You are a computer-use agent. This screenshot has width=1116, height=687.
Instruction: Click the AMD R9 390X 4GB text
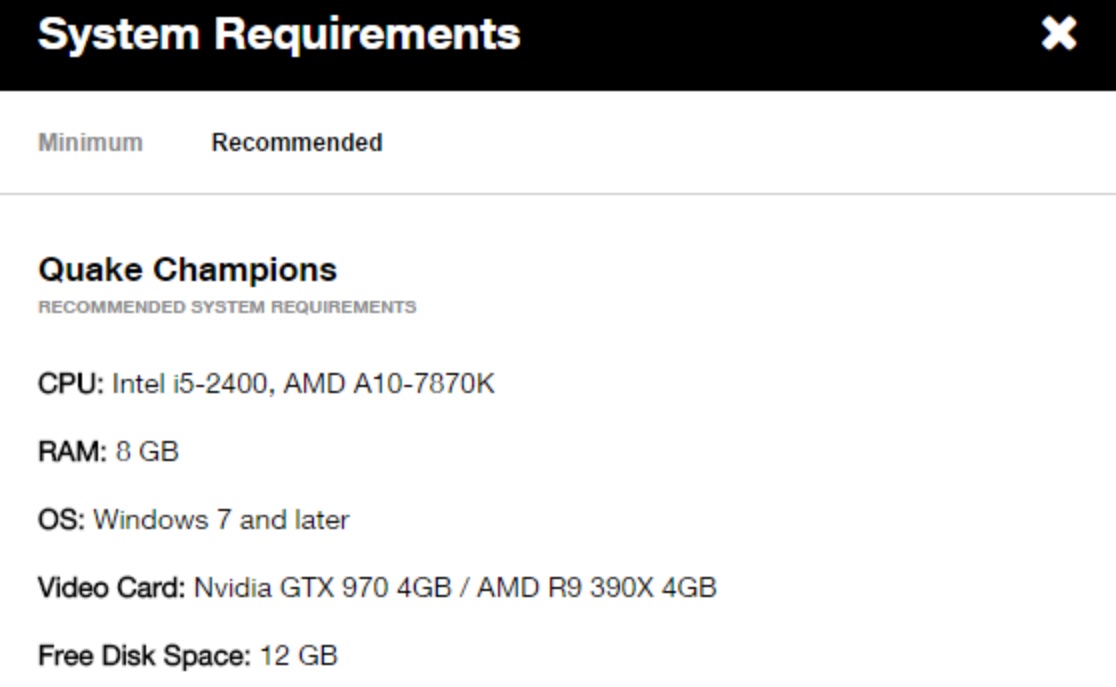tap(597, 588)
